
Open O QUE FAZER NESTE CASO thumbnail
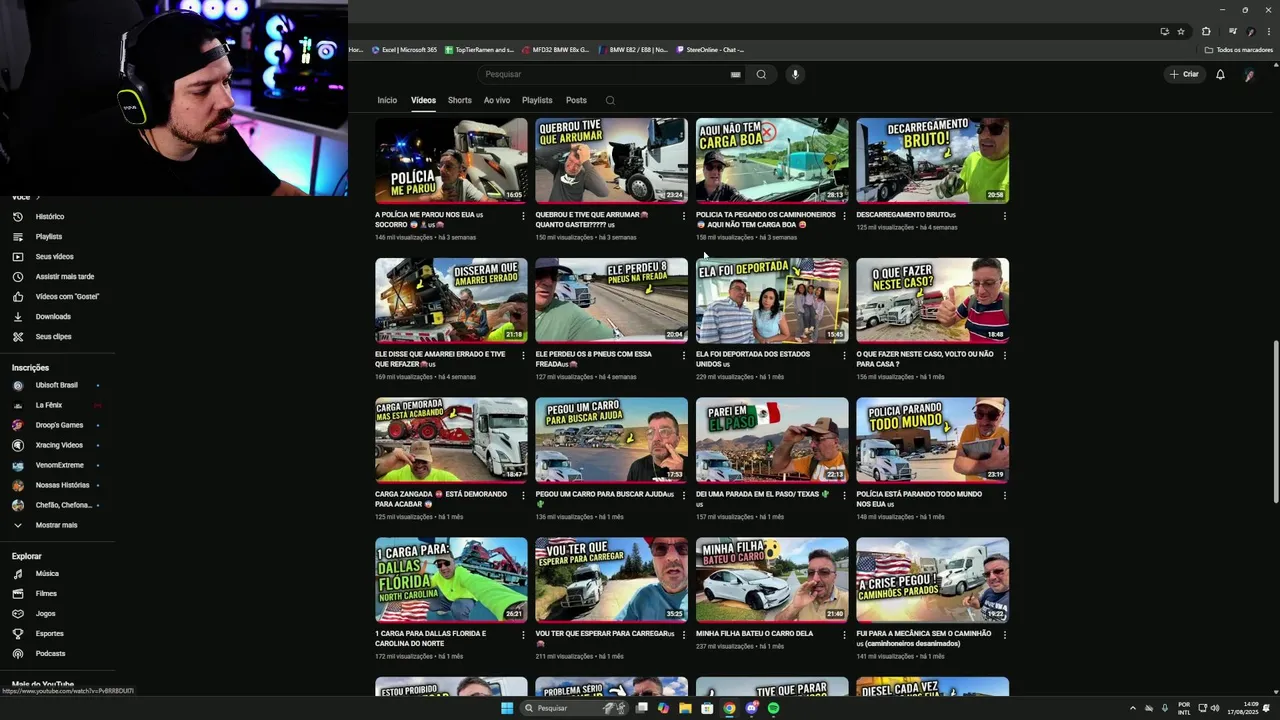point(932,300)
